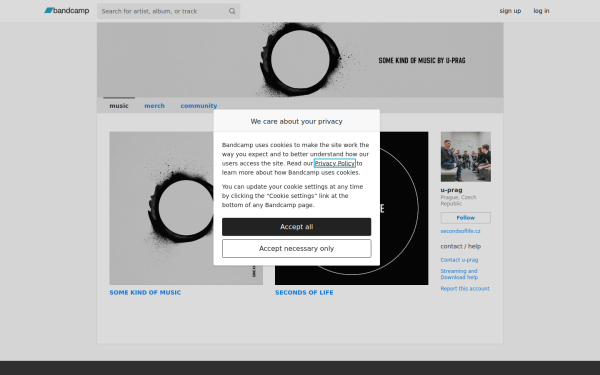Select the music tab
This screenshot has width=600, height=375.
coord(119,106)
